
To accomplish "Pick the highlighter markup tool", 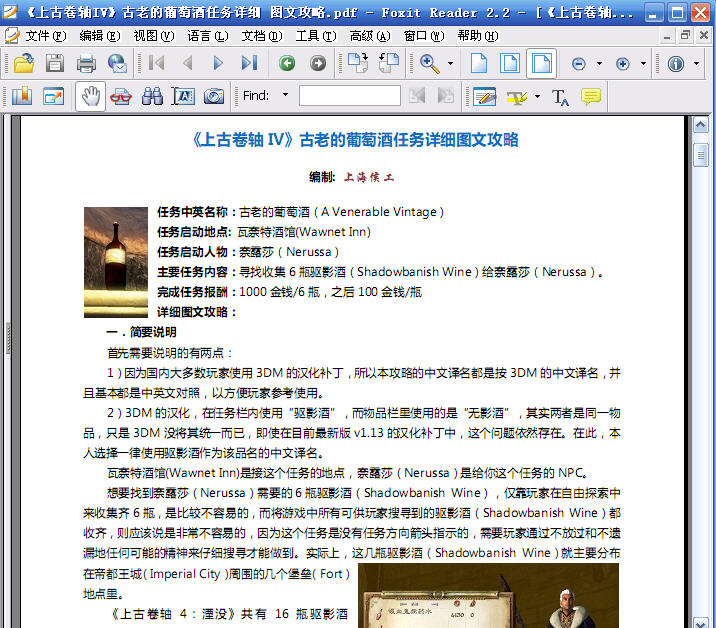I will click(x=516, y=96).
